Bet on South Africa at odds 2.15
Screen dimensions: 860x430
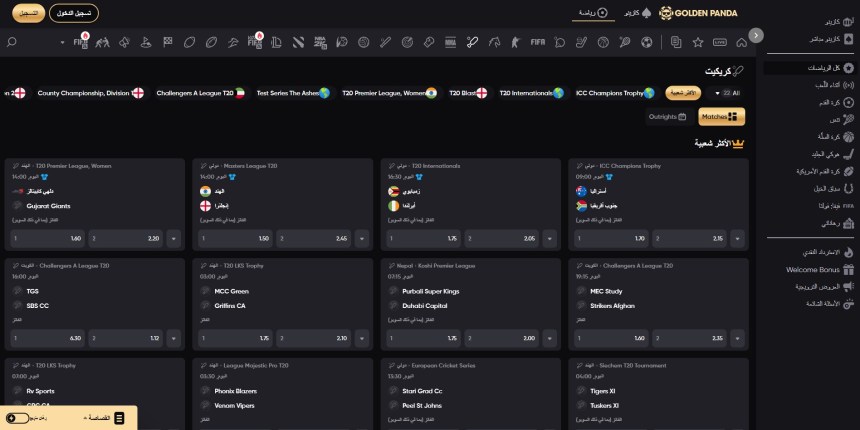[689, 239]
